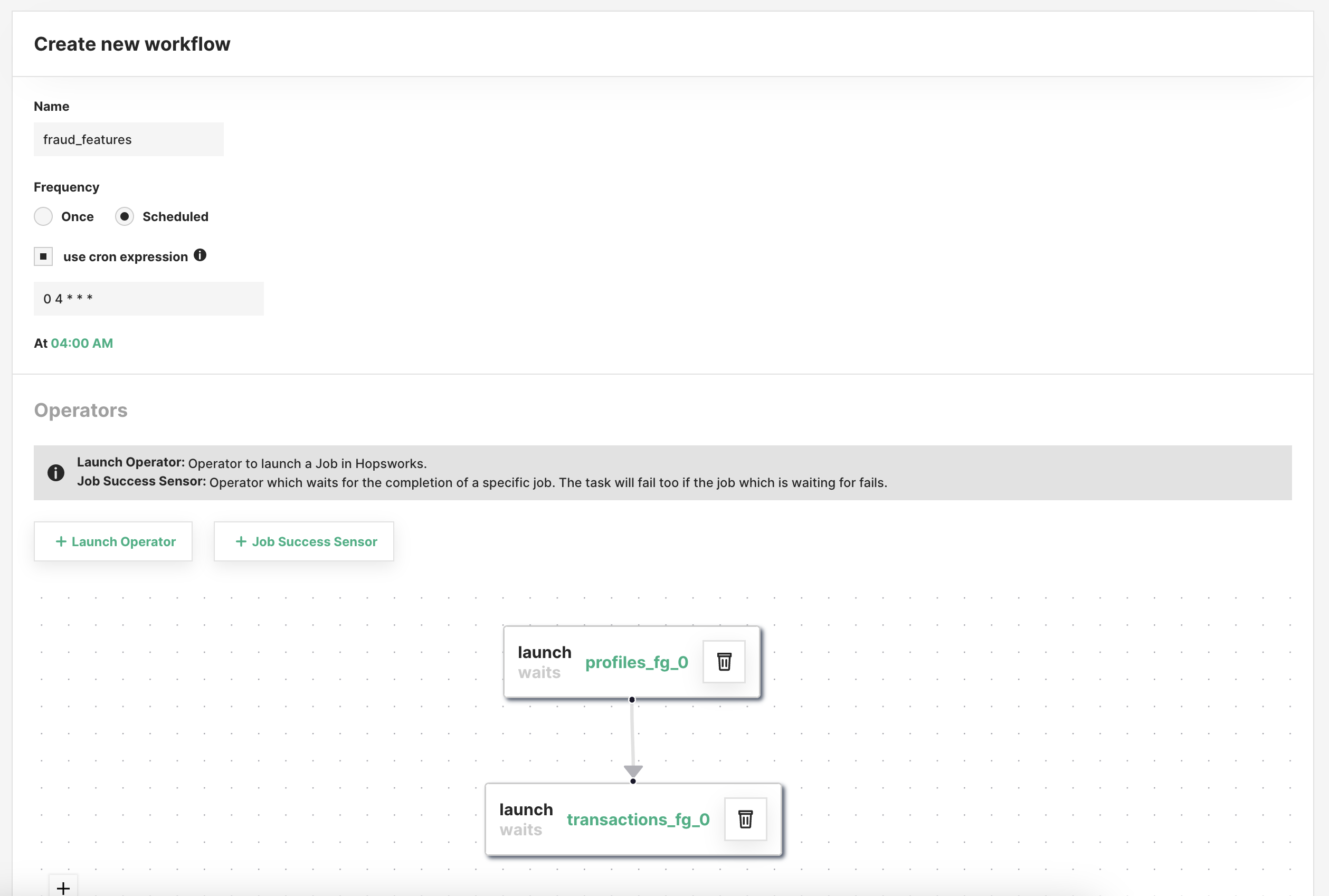1329x896 pixels.
Task: Select the transactions_fg_0 job name
Action: click(x=639, y=819)
